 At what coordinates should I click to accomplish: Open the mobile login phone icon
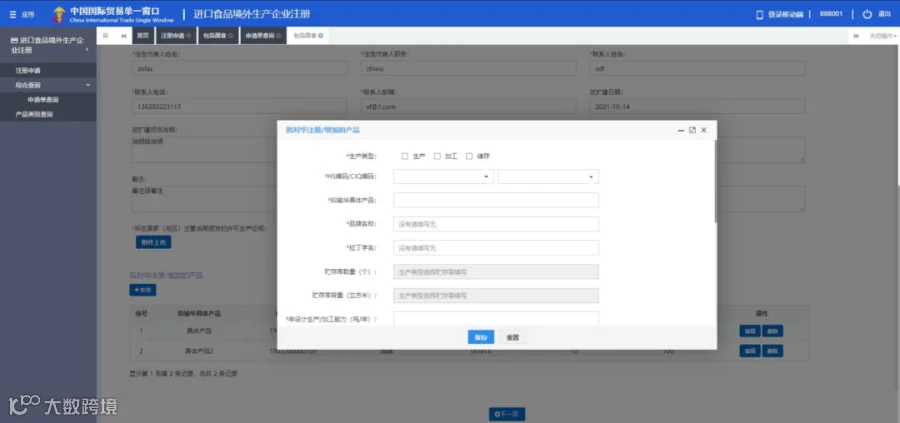[759, 14]
